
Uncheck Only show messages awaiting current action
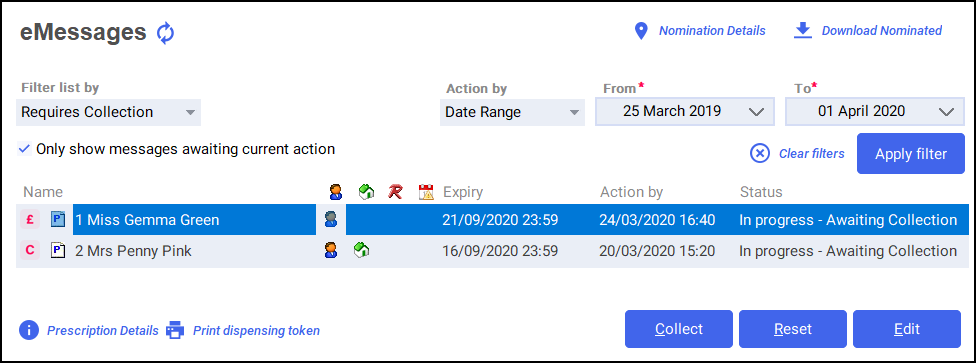[24, 149]
